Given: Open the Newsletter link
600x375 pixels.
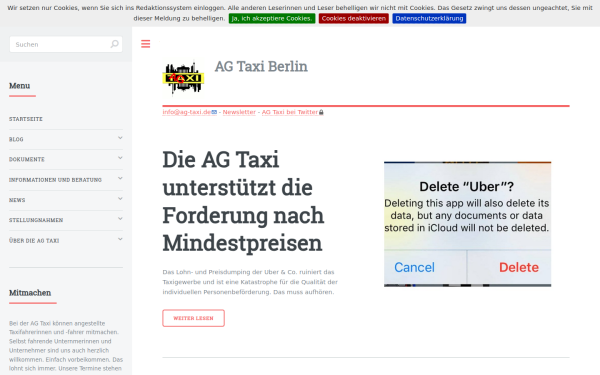Looking at the screenshot, I should pyautogui.click(x=239, y=112).
